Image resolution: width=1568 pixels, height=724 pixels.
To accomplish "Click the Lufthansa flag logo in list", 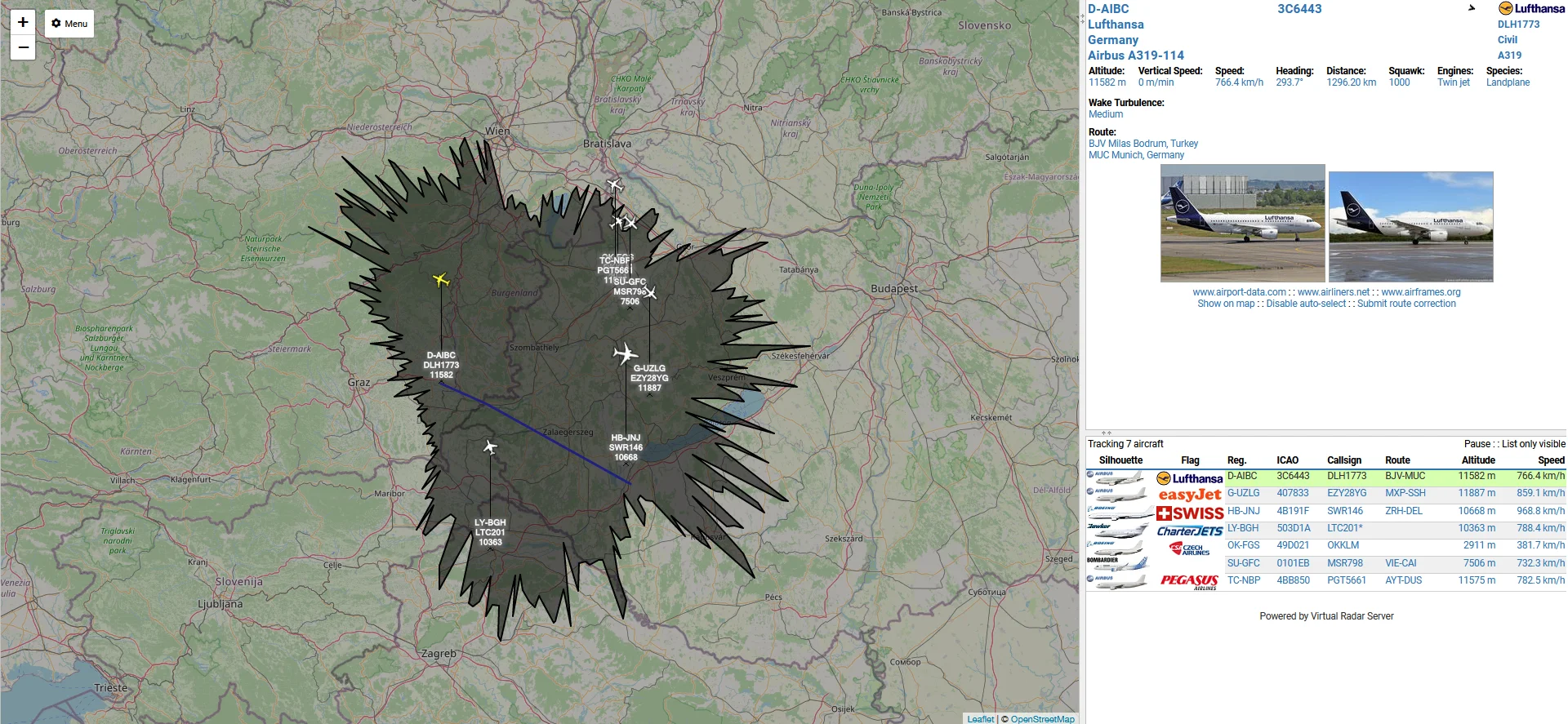I will pos(1190,478).
